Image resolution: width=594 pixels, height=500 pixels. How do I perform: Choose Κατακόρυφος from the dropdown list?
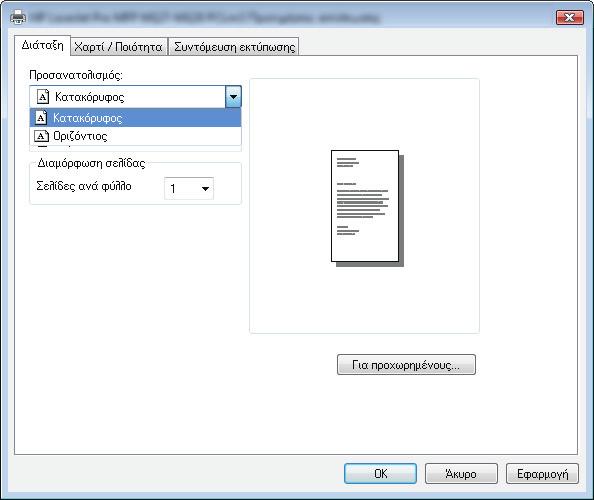click(x=135, y=117)
